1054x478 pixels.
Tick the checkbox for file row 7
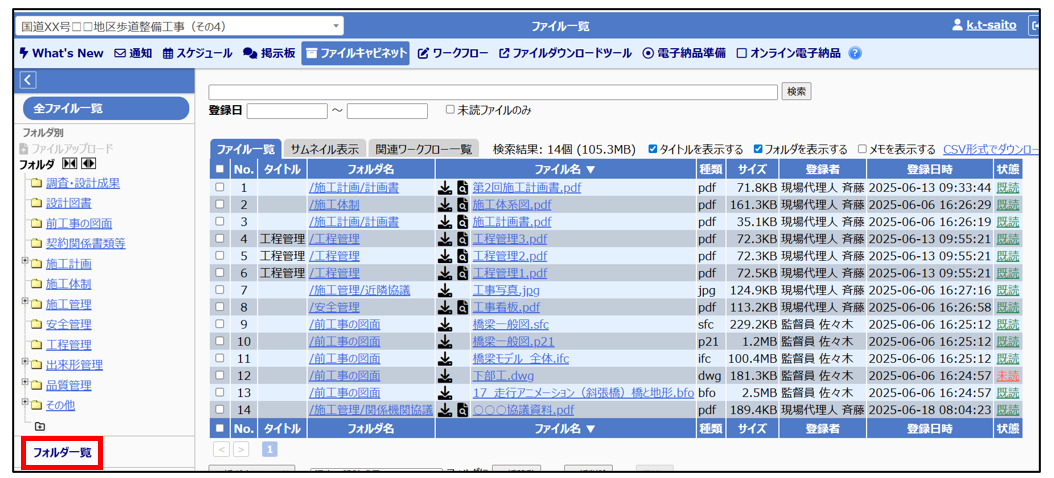[x=219, y=290]
